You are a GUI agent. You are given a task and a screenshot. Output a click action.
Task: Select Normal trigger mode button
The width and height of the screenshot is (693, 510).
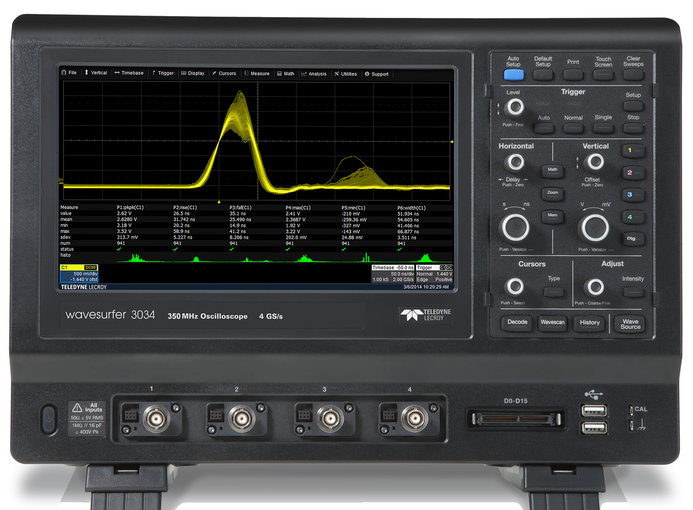click(573, 129)
